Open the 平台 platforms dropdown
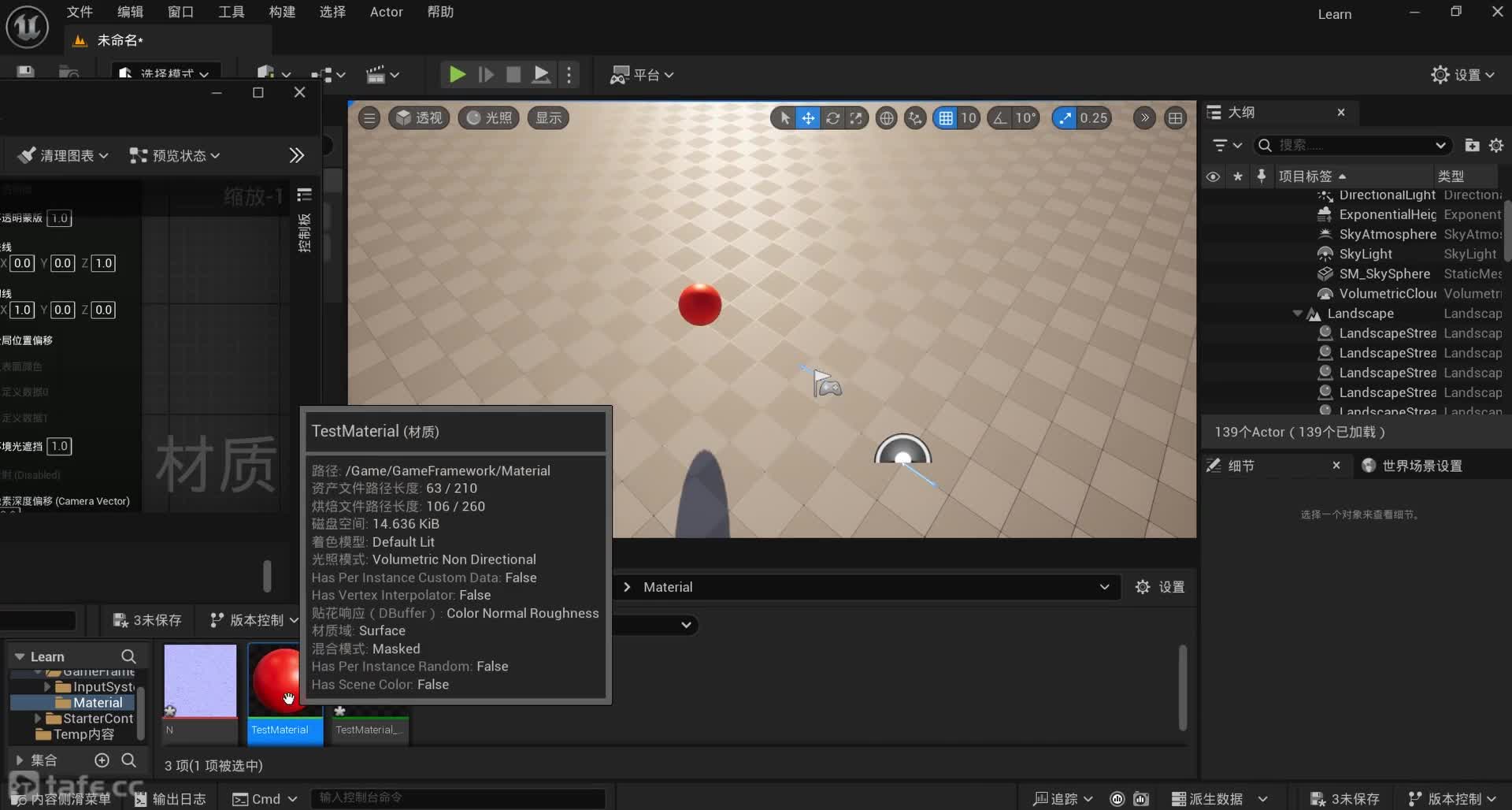 tap(643, 75)
